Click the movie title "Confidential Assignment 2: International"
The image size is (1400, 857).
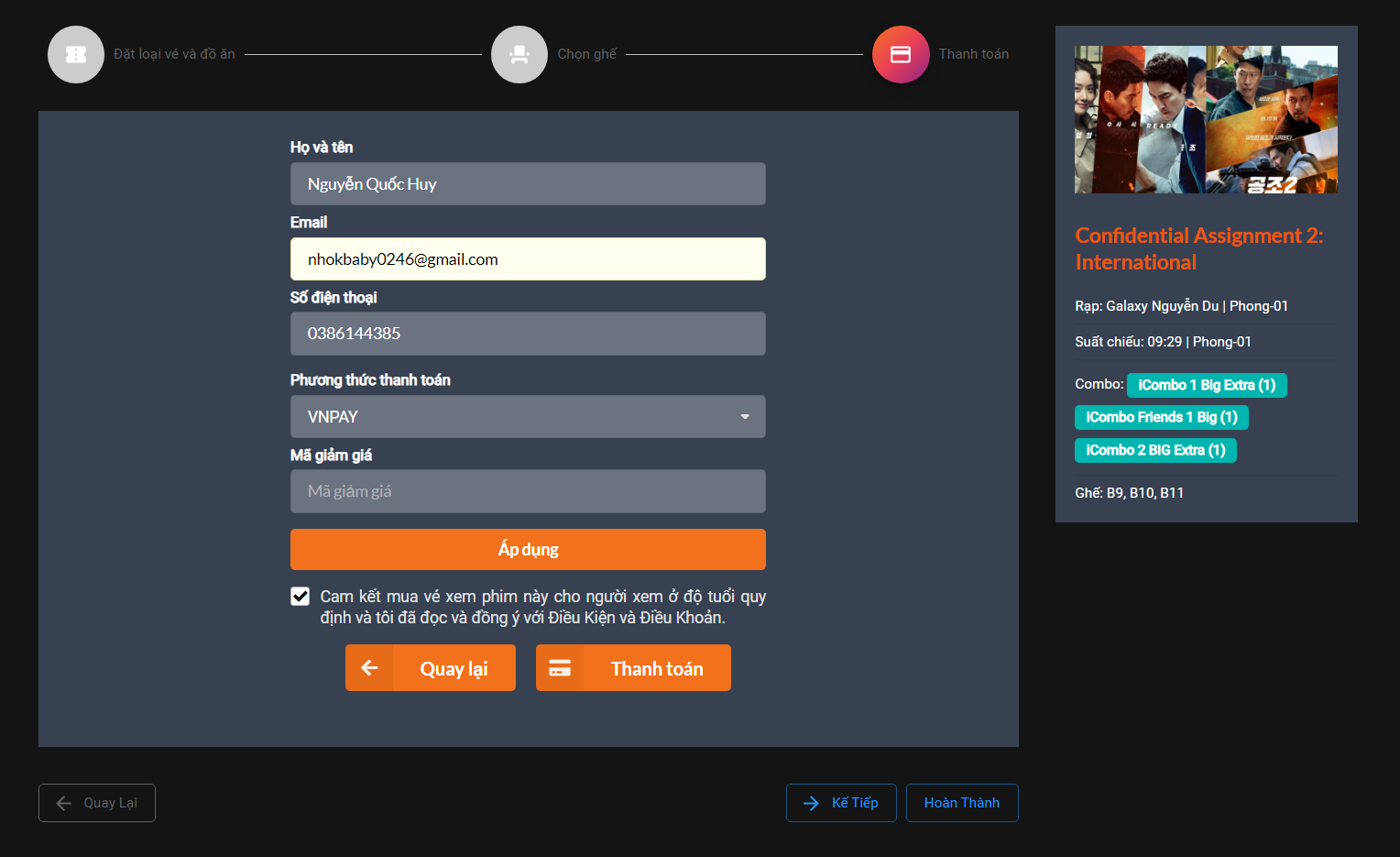(1198, 248)
